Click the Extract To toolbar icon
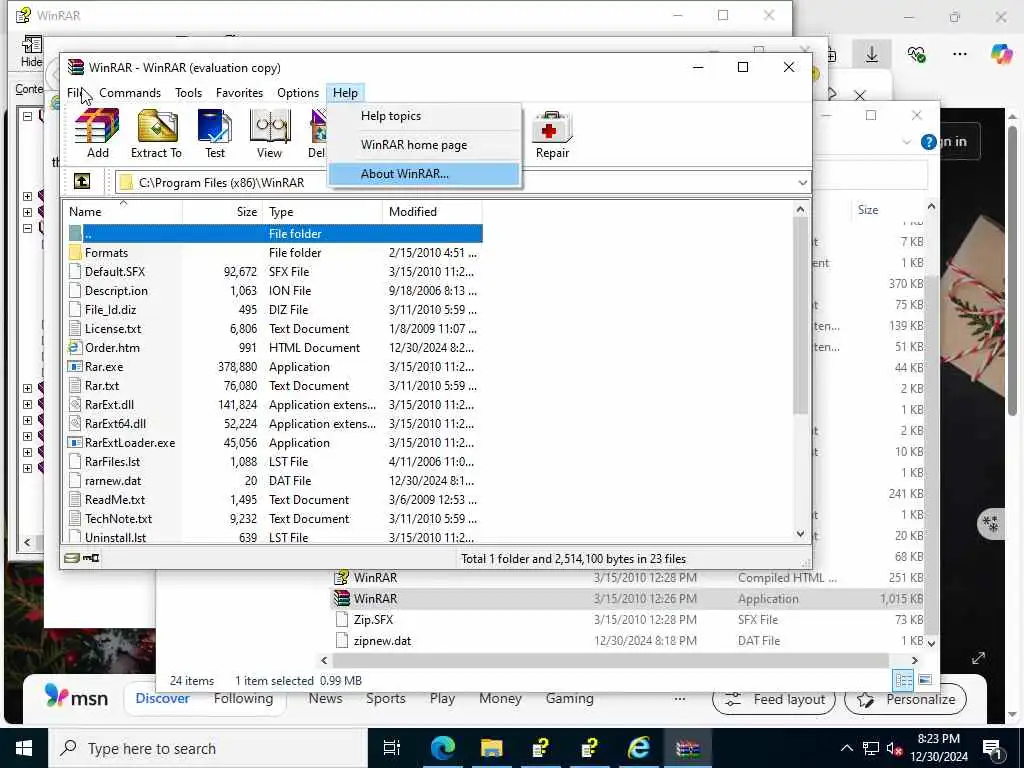 156,133
